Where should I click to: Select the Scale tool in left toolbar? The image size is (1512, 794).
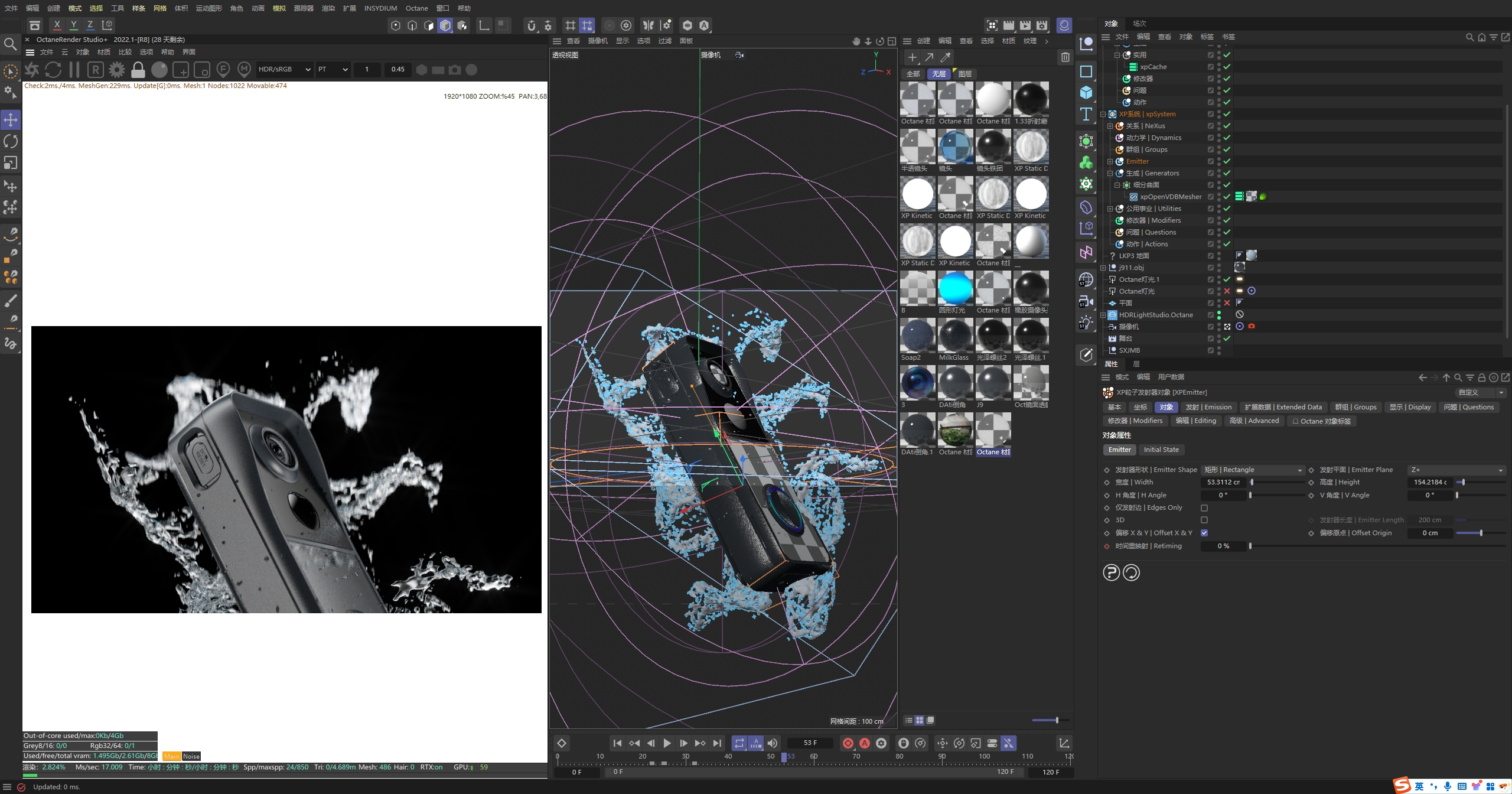(x=11, y=162)
